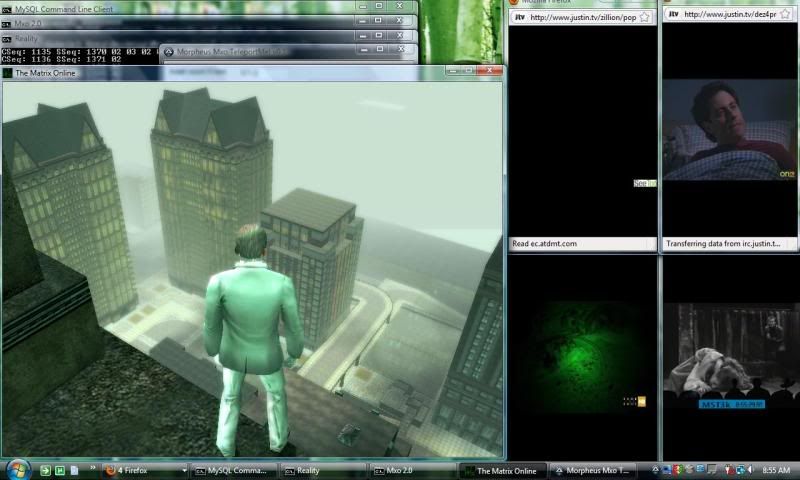Click the green night-vision video stream
This screenshot has width=800, height=480.
583,357
